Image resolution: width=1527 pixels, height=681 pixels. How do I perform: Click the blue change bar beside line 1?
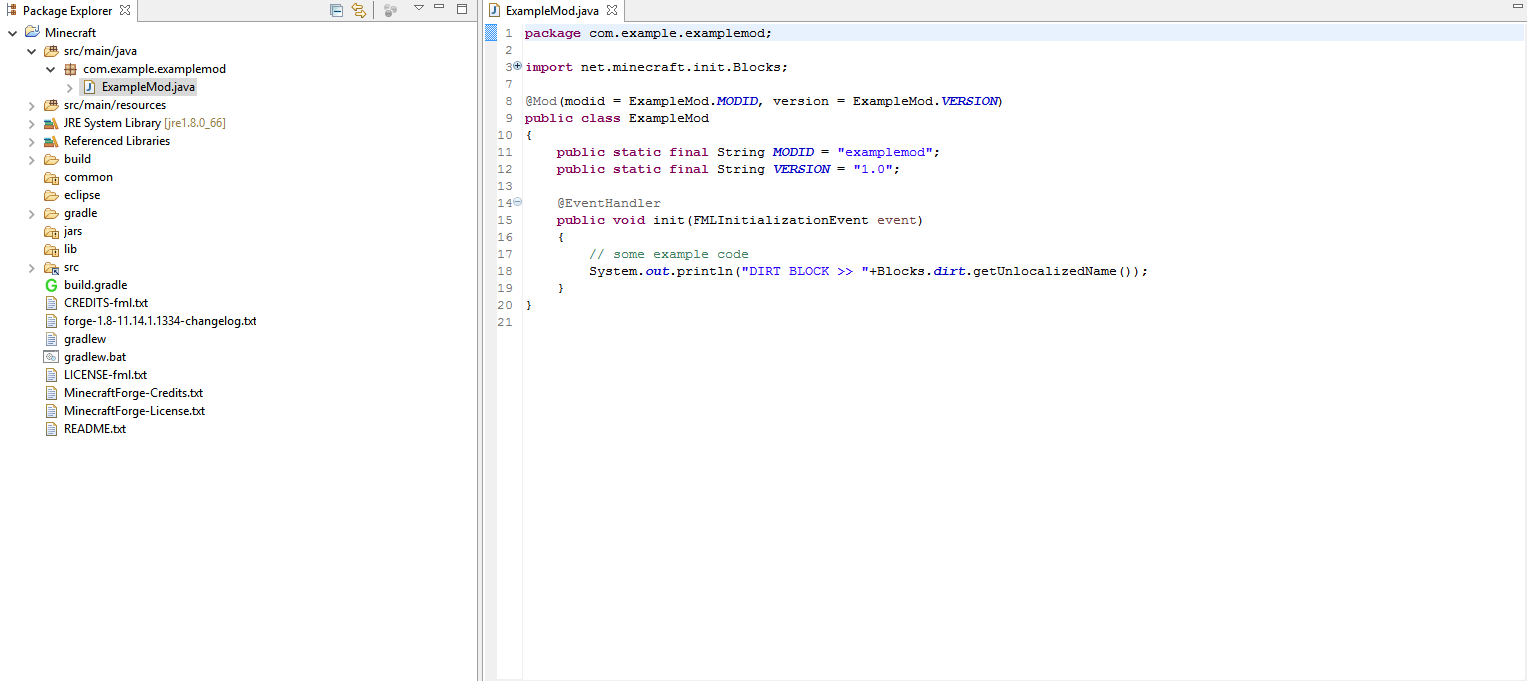pos(490,33)
